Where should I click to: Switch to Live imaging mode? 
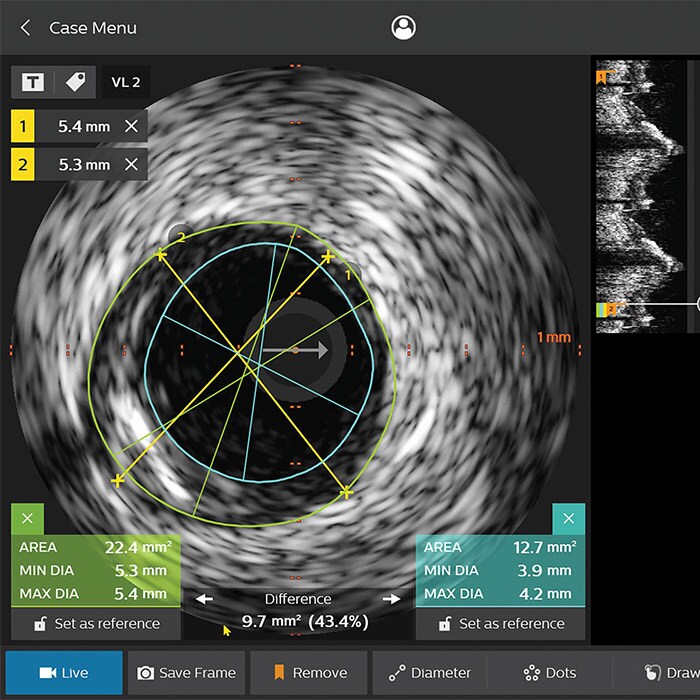[64, 673]
